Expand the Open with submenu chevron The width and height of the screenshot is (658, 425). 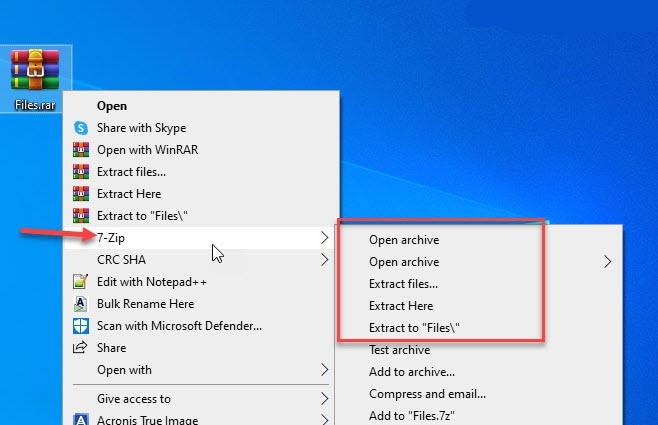pyautogui.click(x=324, y=370)
